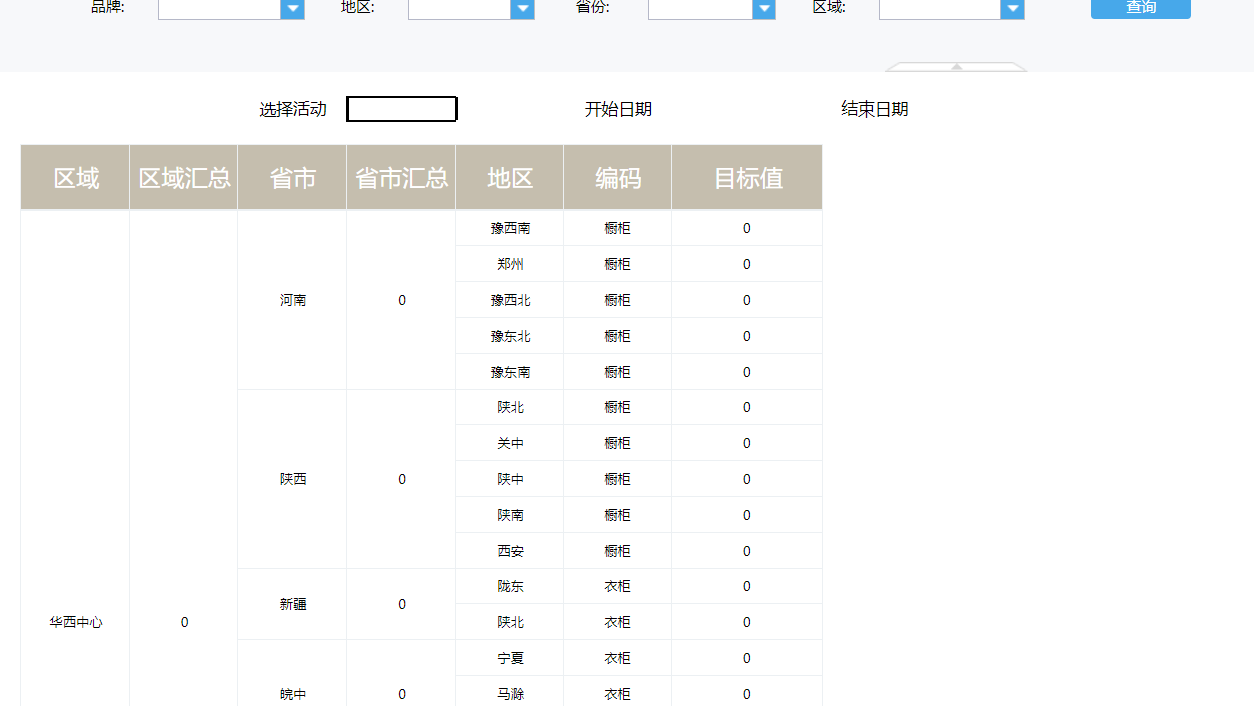Open the 省份 dropdown arrow
Screen dimensions: 1254x706
coord(764,9)
